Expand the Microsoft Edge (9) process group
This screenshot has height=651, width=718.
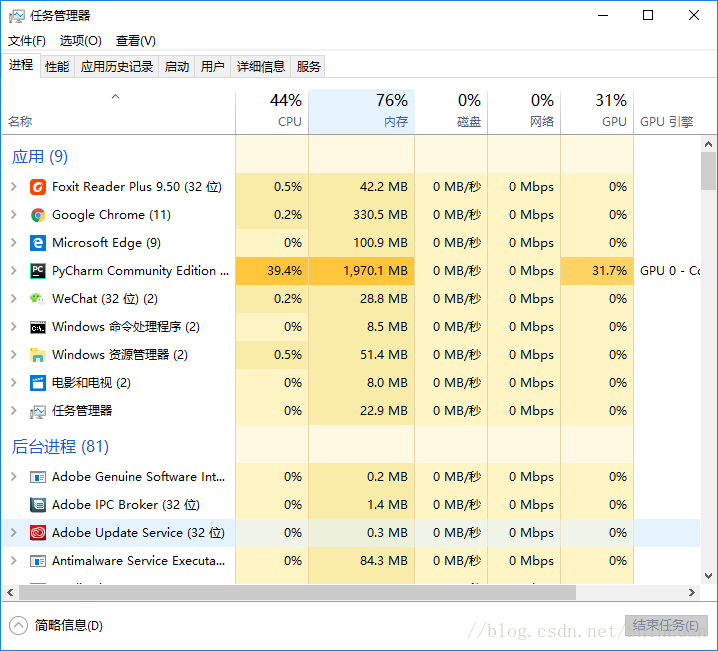(14, 242)
